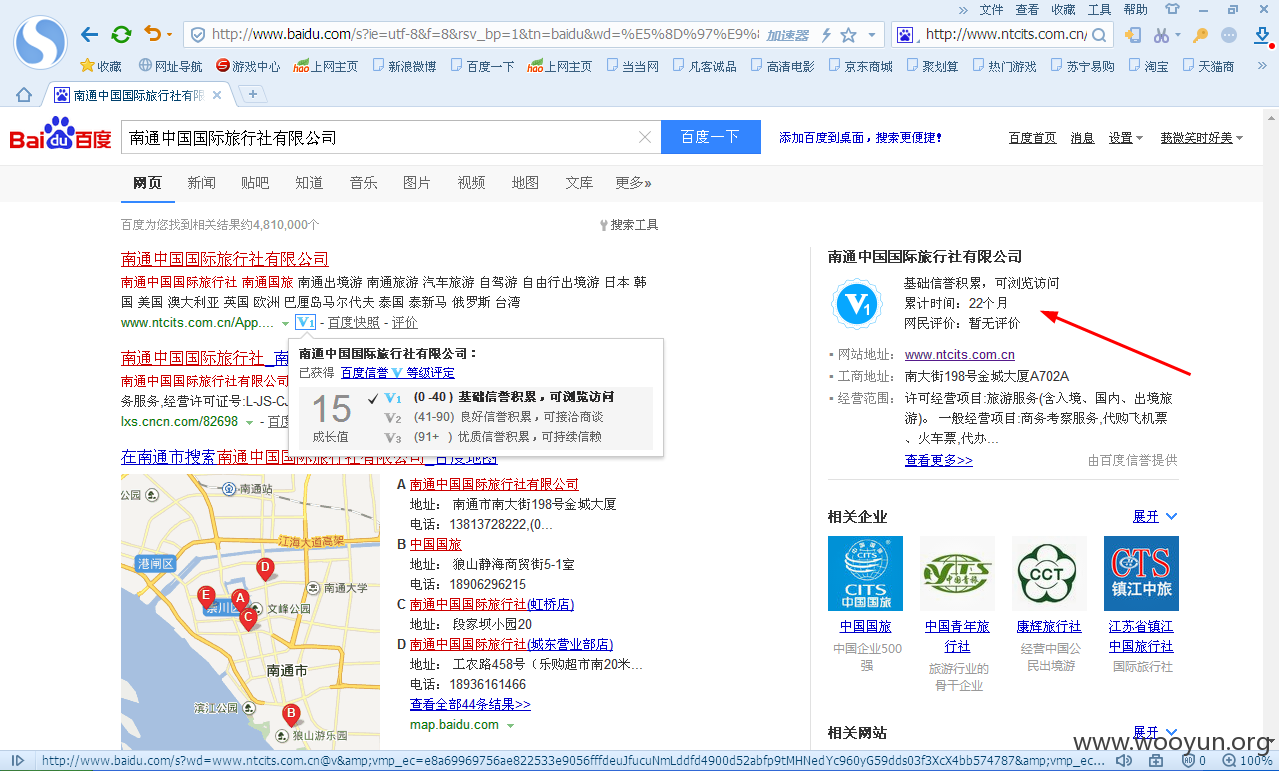Close the 南通中国国际旅行社 tab
Image resolution: width=1279 pixels, height=771 pixels.
point(217,95)
